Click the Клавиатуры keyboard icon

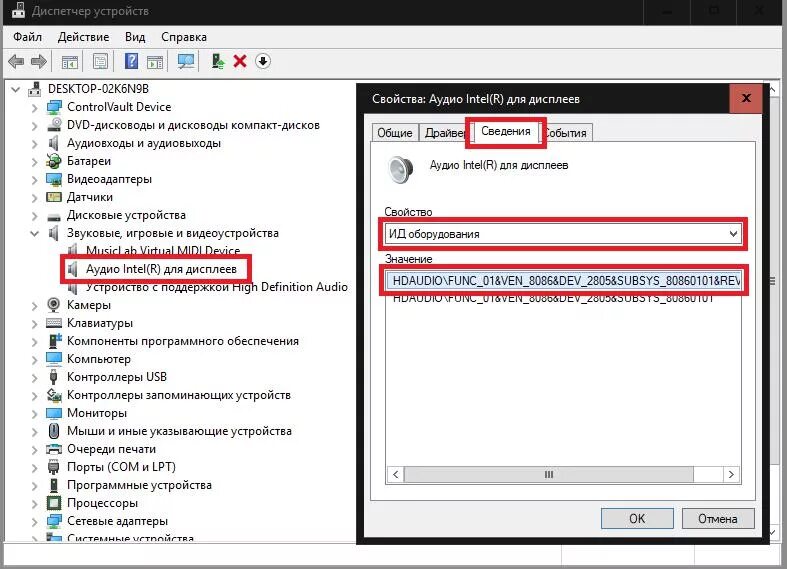click(54, 323)
